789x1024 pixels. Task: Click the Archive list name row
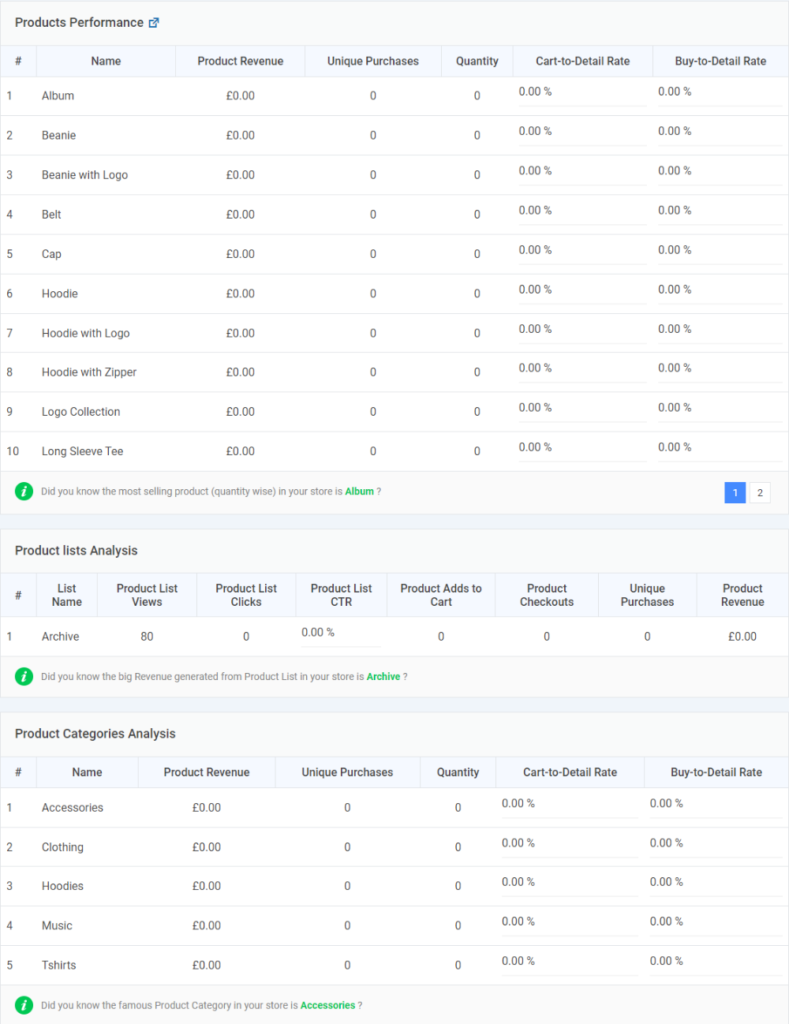61,636
